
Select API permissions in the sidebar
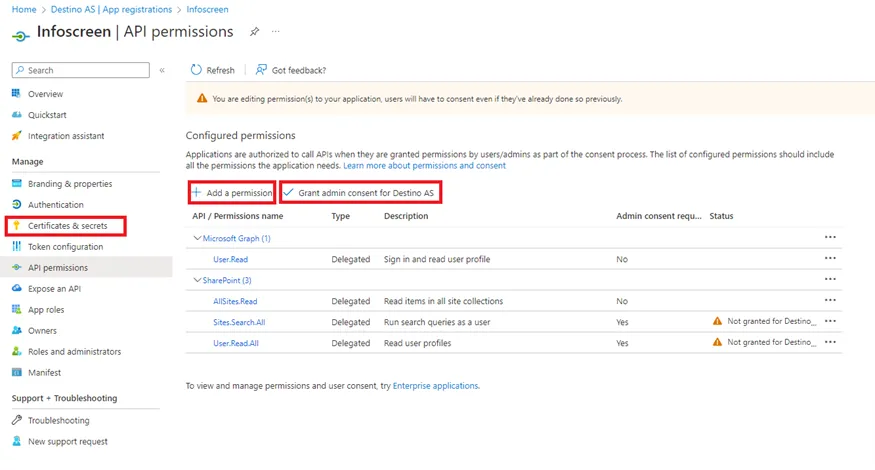coord(58,268)
